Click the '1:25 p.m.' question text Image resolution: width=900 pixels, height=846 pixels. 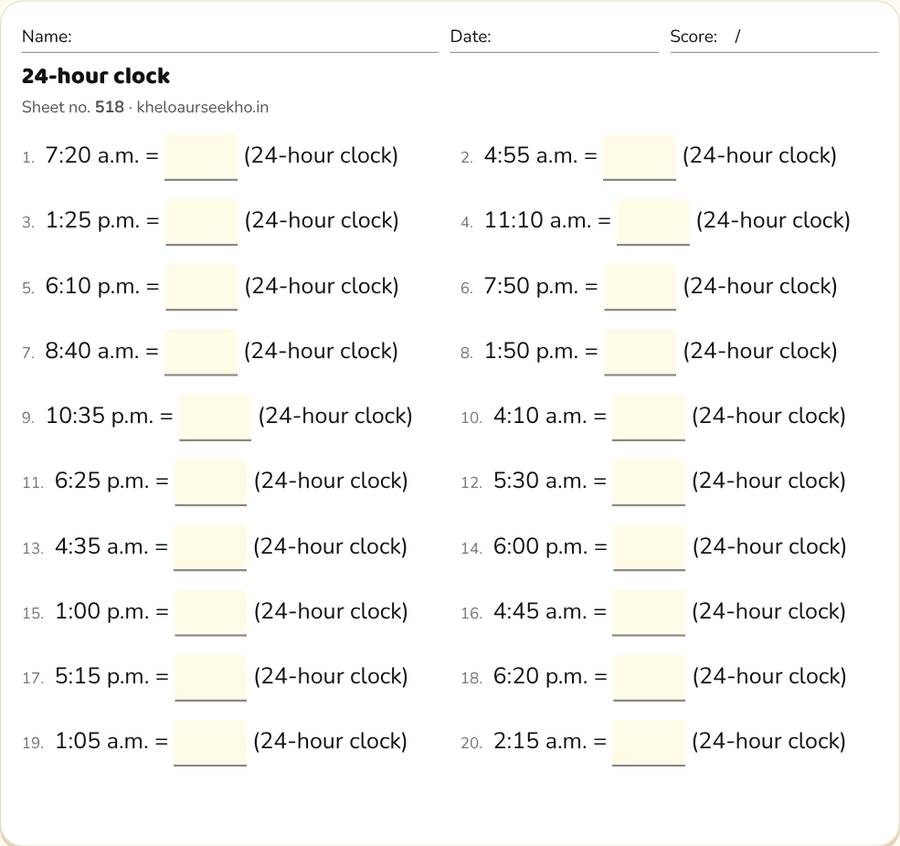click(x=93, y=220)
